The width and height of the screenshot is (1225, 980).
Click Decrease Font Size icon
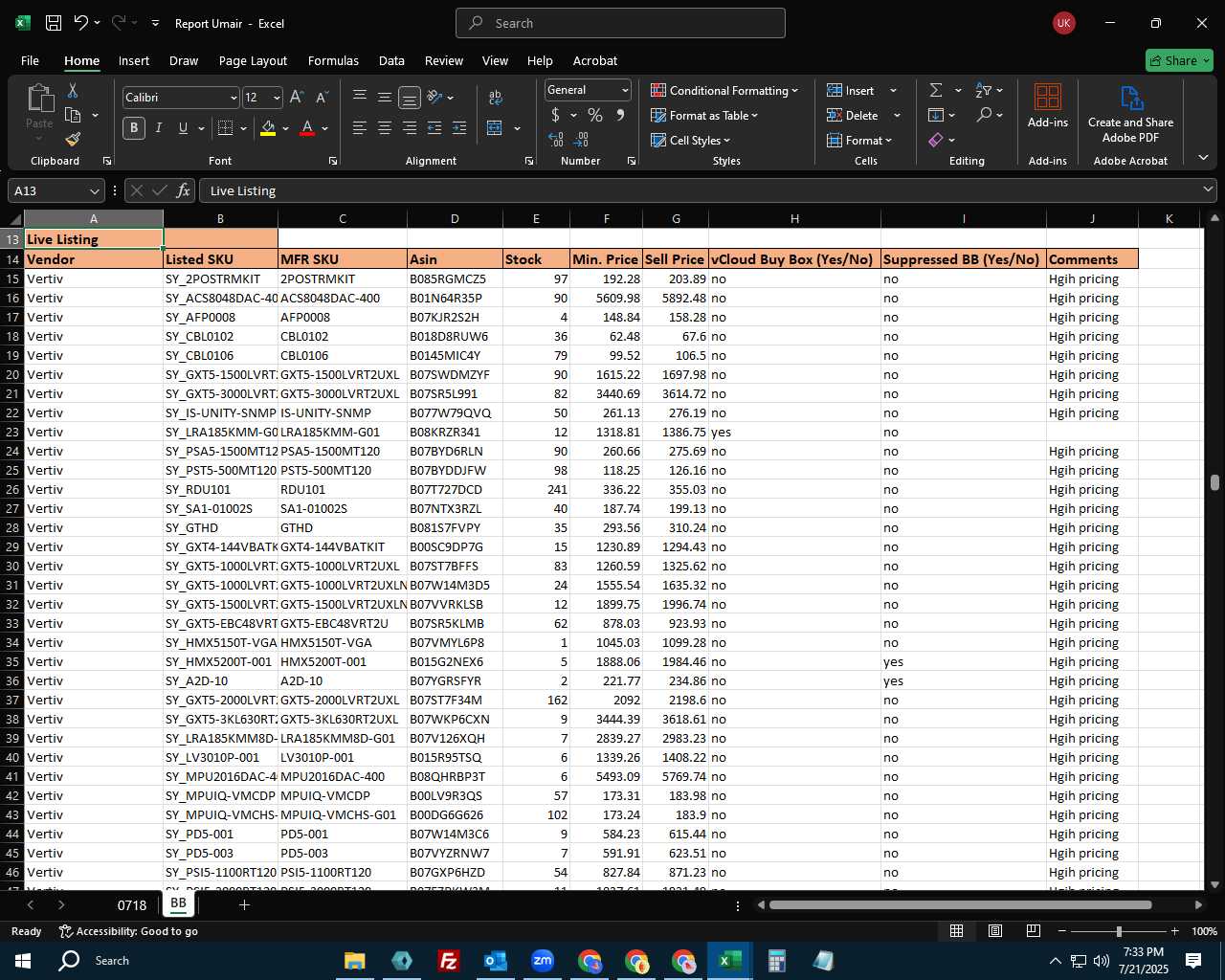(322, 98)
